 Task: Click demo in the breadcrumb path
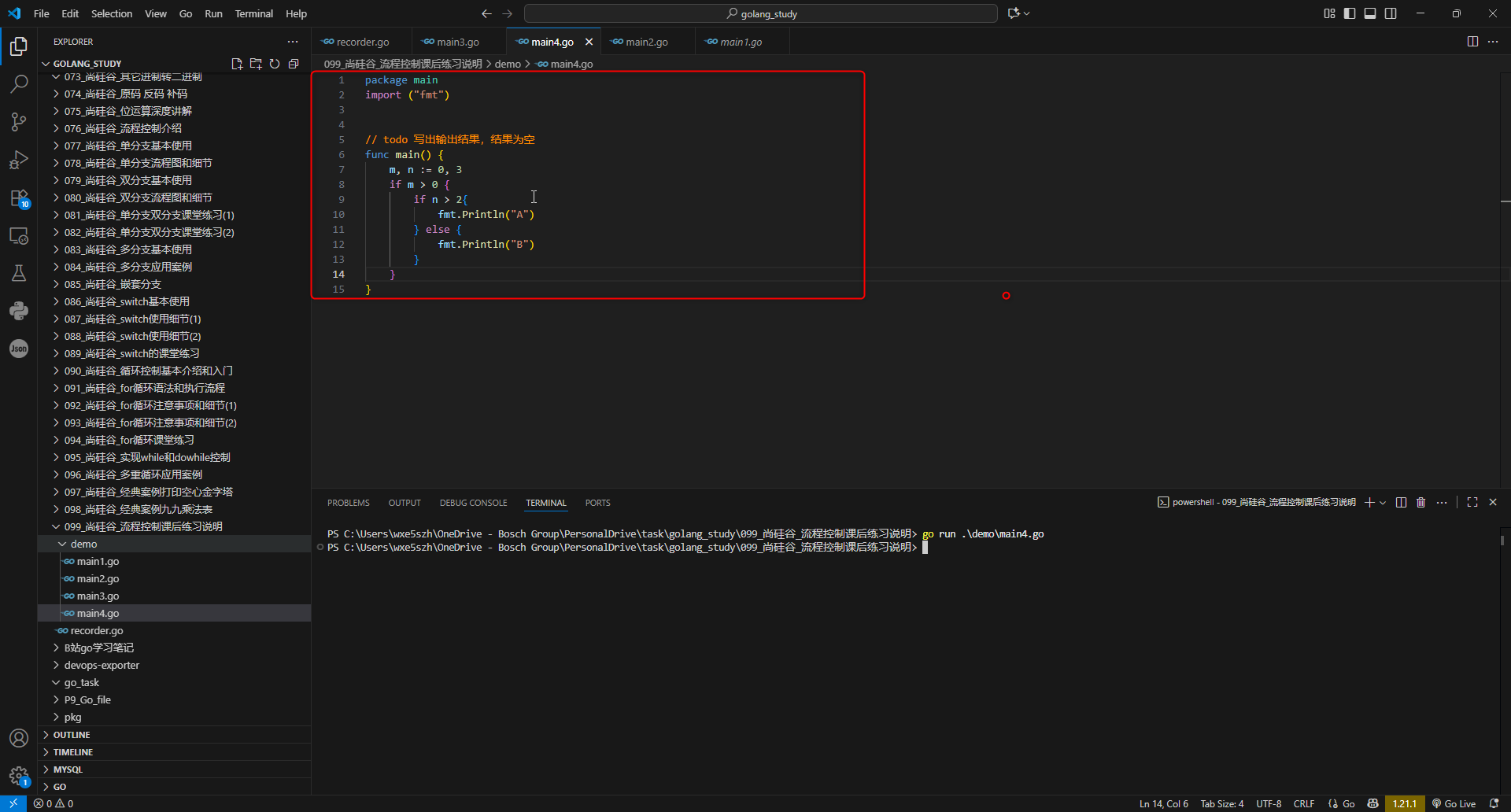508,64
